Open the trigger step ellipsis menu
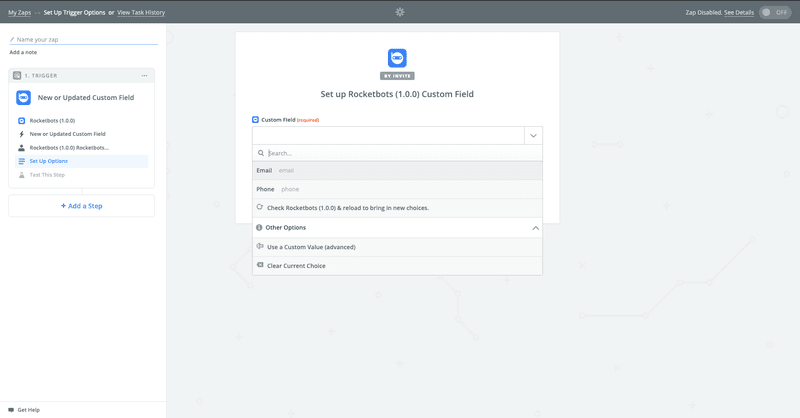Image resolution: width=800 pixels, height=418 pixels. pyautogui.click(x=144, y=76)
